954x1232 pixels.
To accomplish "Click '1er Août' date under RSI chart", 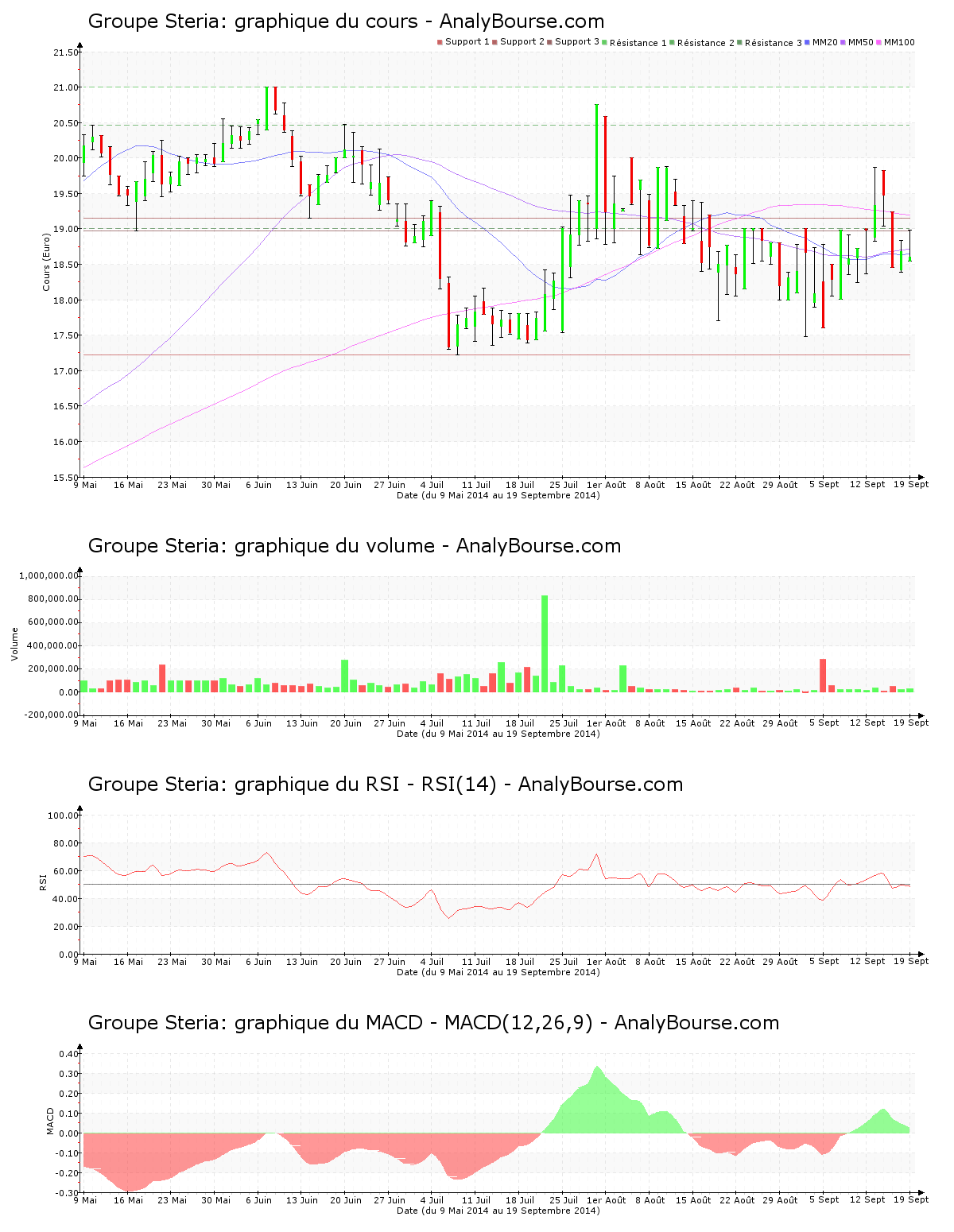I will tap(606, 962).
